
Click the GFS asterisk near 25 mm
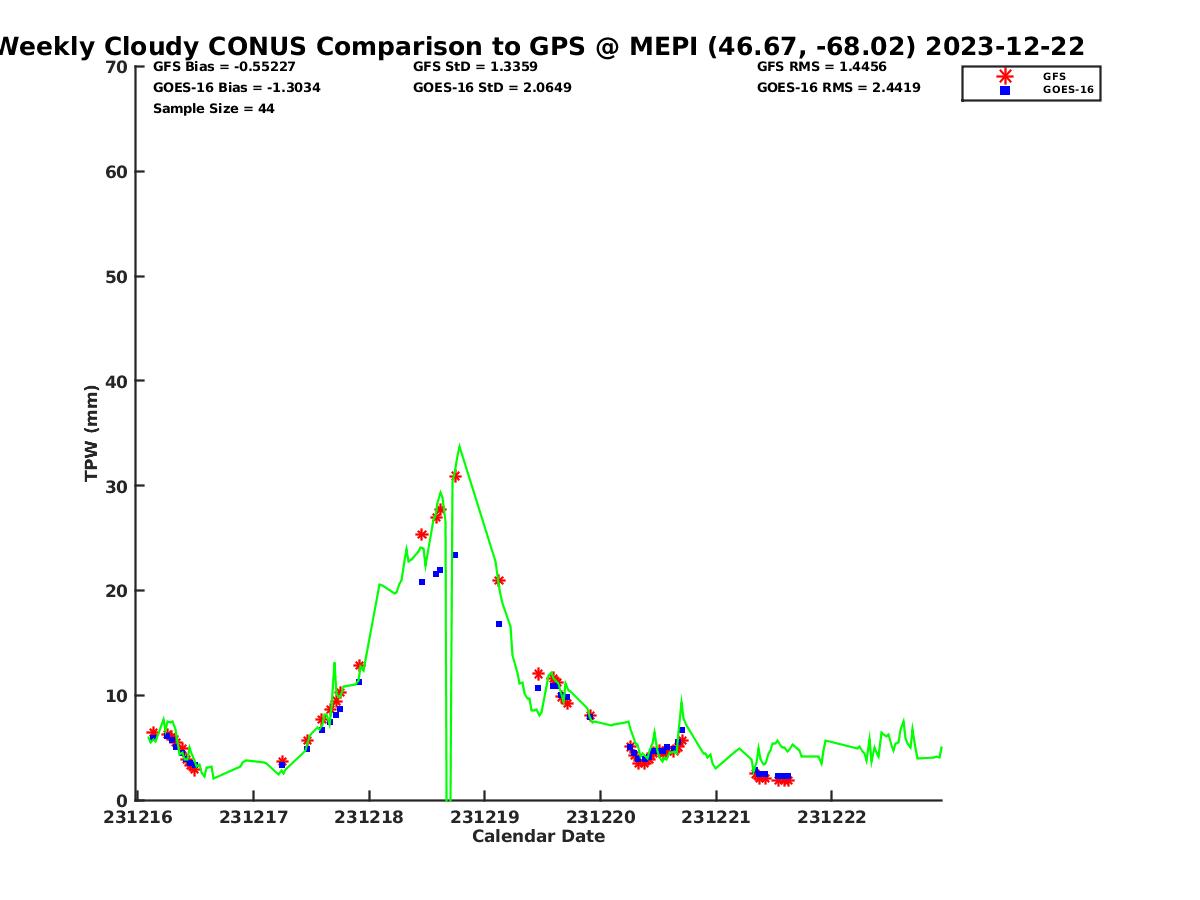pyautogui.click(x=422, y=534)
